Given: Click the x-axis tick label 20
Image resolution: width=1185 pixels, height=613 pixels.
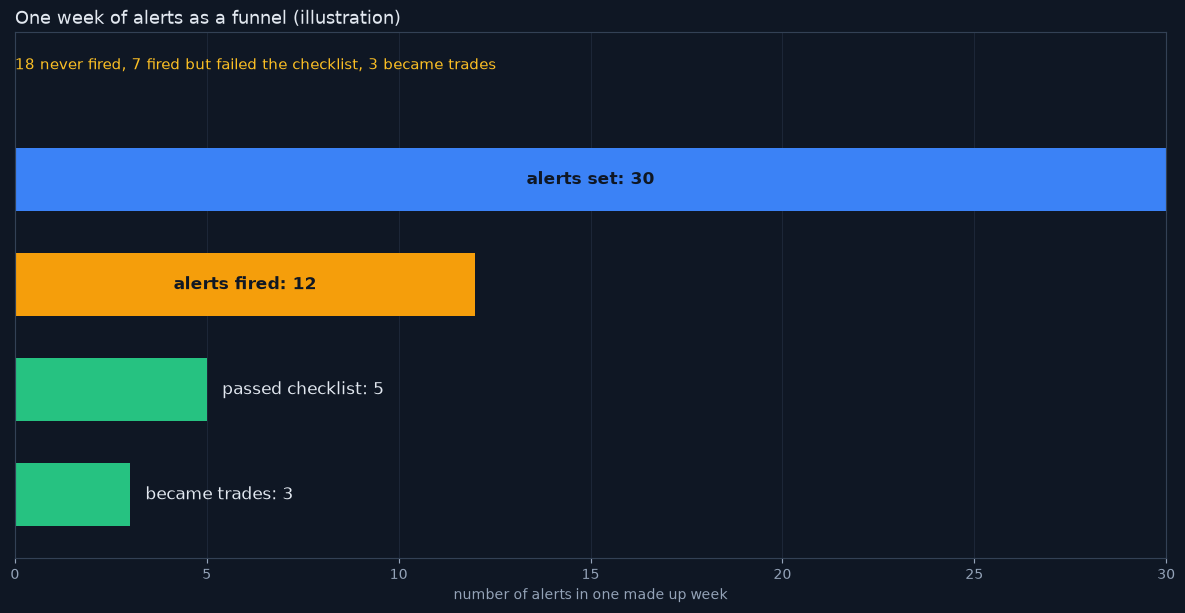Looking at the screenshot, I should (x=782, y=574).
